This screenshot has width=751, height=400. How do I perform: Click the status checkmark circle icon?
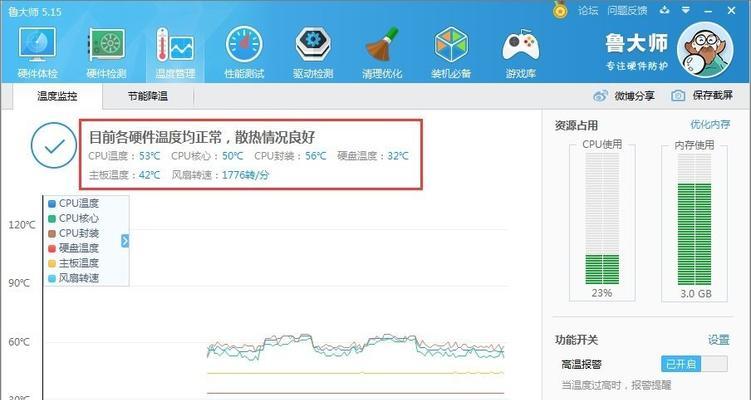point(54,146)
